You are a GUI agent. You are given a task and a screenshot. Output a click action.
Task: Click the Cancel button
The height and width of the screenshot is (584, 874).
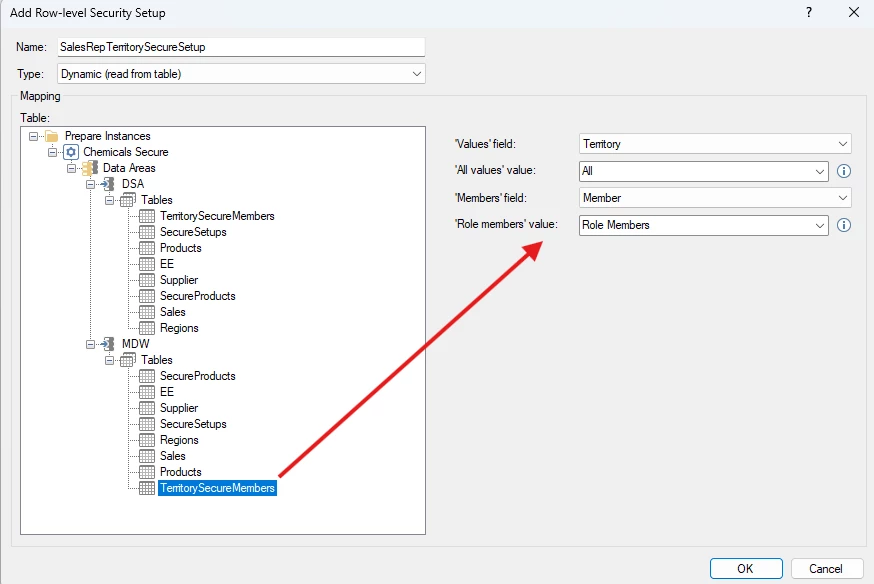[x=826, y=568]
